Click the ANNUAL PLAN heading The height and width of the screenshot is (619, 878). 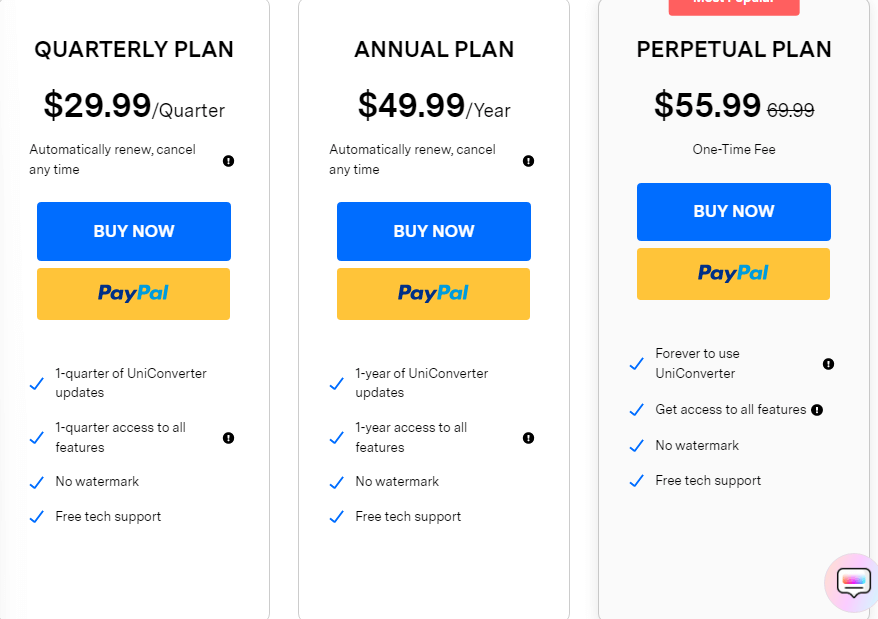[434, 49]
